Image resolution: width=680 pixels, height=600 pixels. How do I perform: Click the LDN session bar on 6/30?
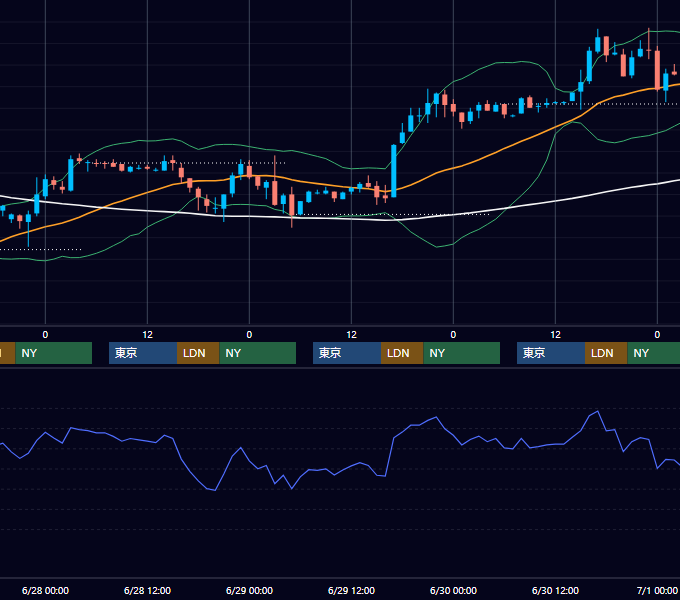pos(606,353)
